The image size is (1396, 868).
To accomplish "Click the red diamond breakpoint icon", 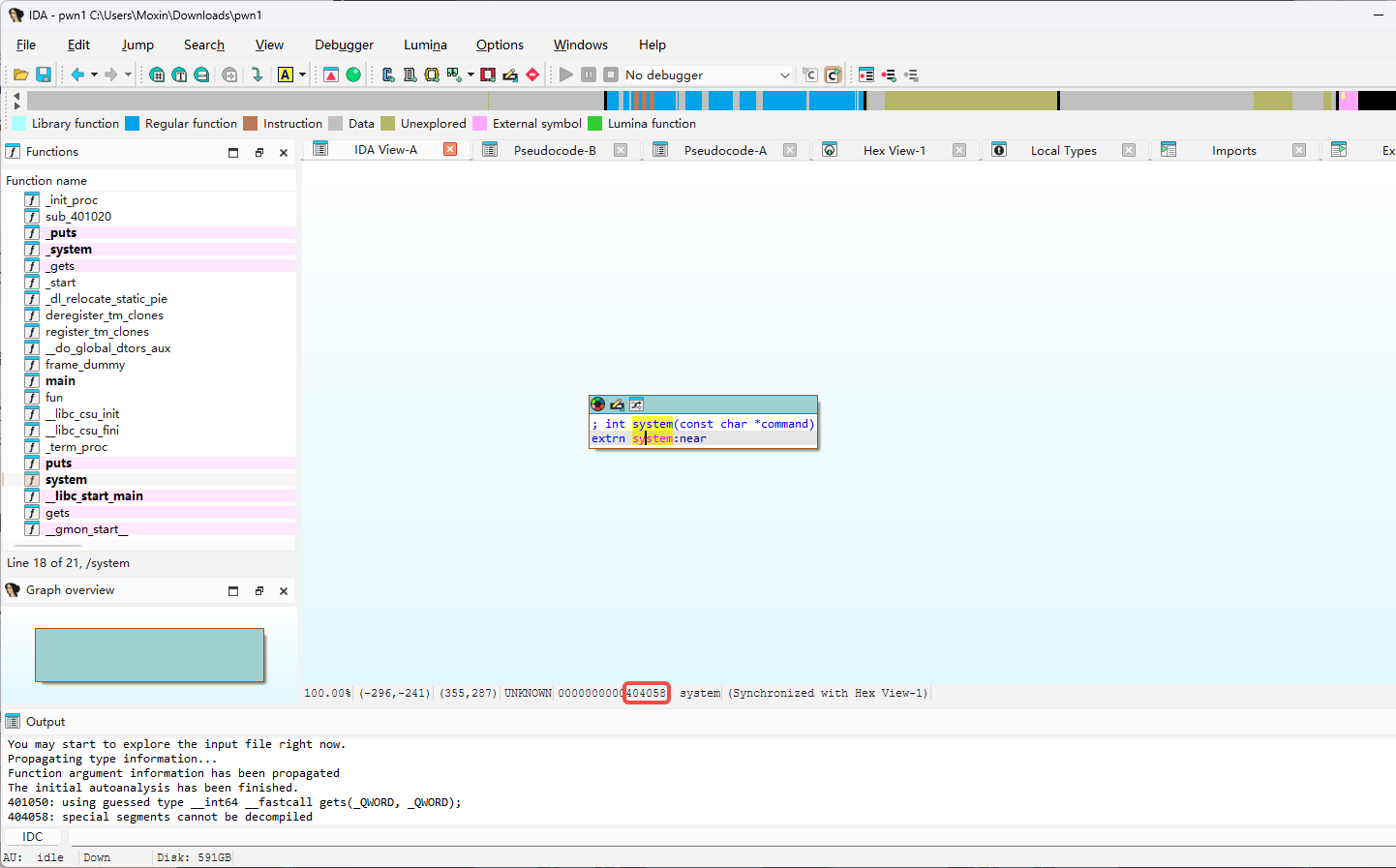I will (x=532, y=75).
